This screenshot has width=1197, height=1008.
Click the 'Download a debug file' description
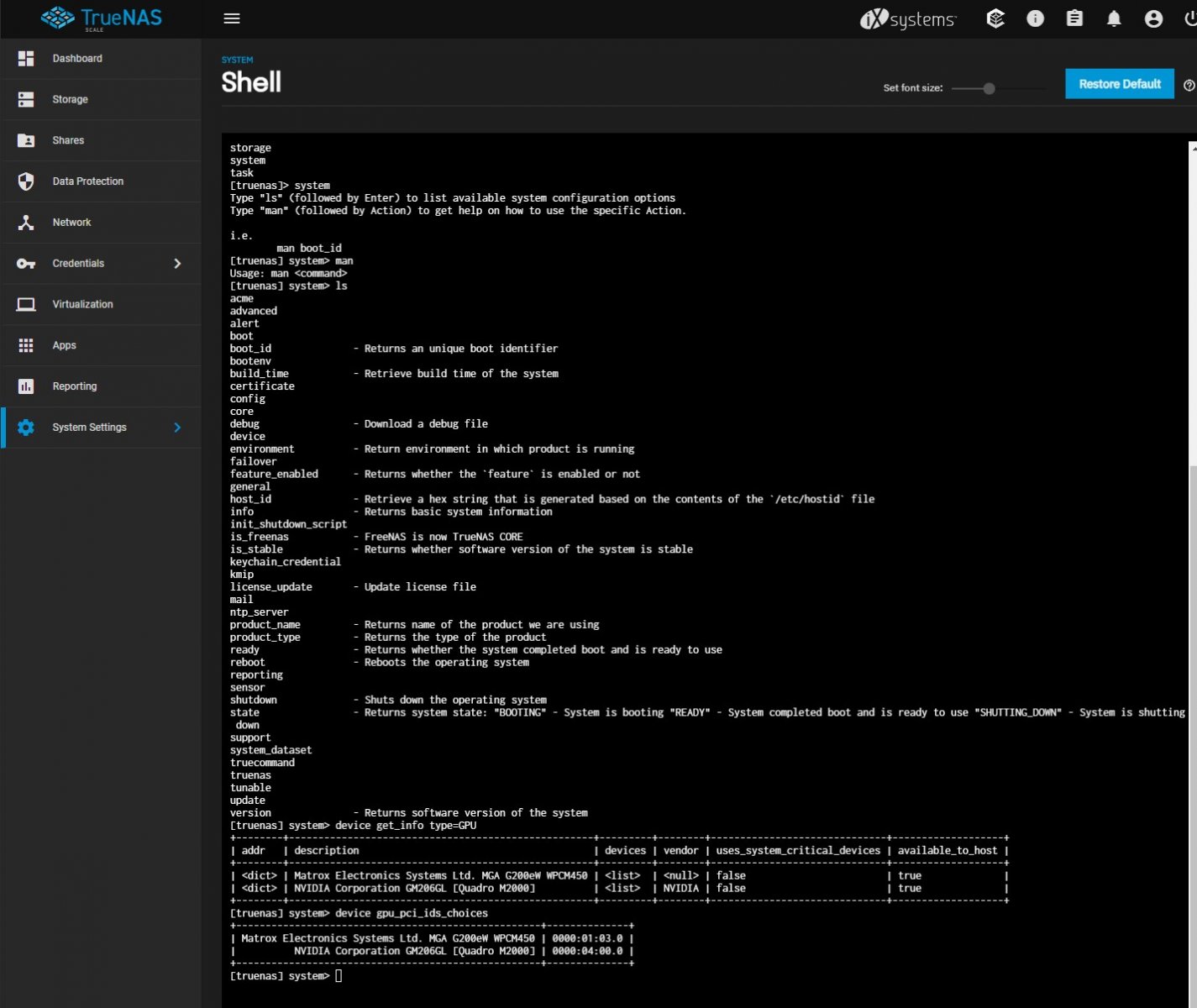pyautogui.click(x=426, y=424)
